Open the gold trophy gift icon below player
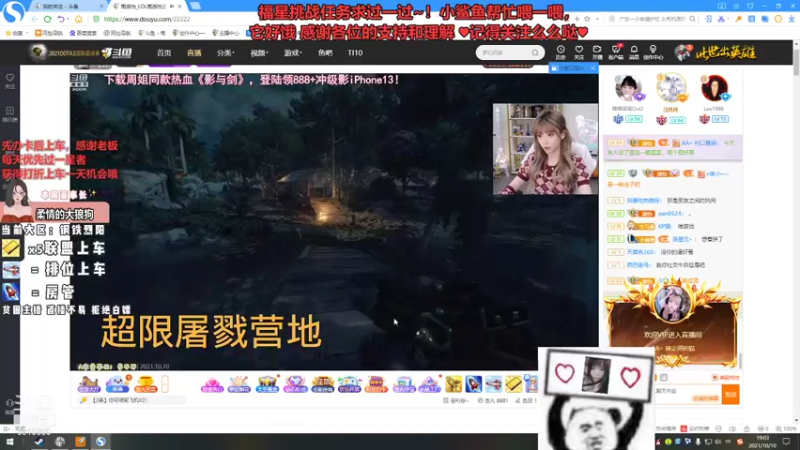The width and height of the screenshot is (800, 450). pyautogui.click(x=145, y=384)
